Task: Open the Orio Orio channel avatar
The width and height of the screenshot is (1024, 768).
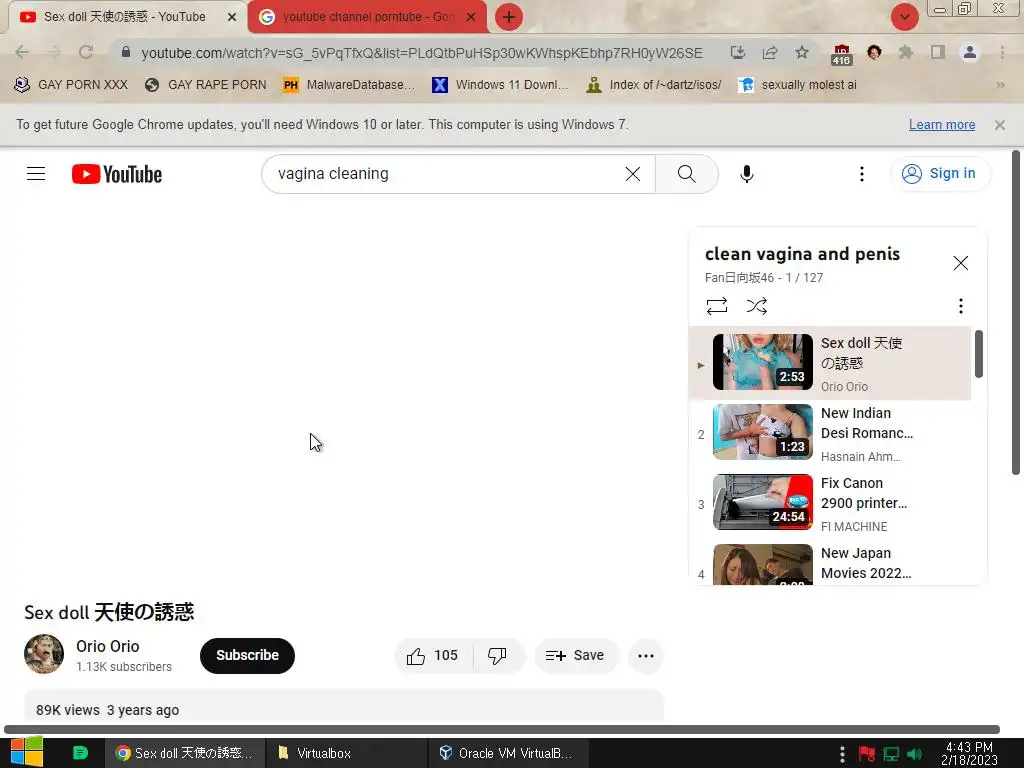Action: (x=44, y=654)
